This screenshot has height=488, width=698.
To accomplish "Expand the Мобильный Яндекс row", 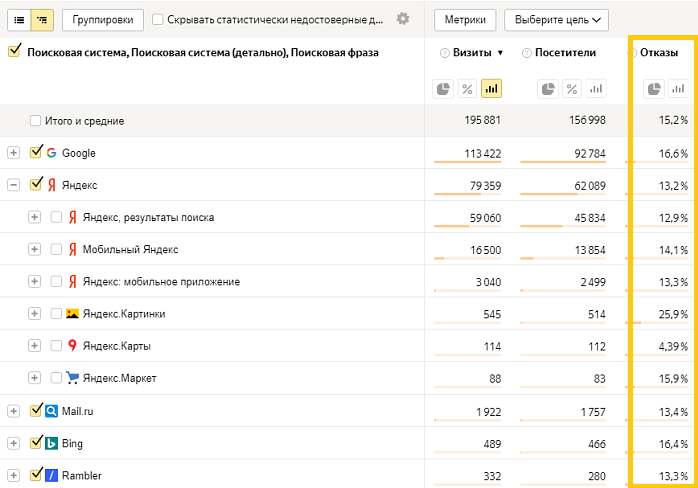I will click(x=34, y=249).
